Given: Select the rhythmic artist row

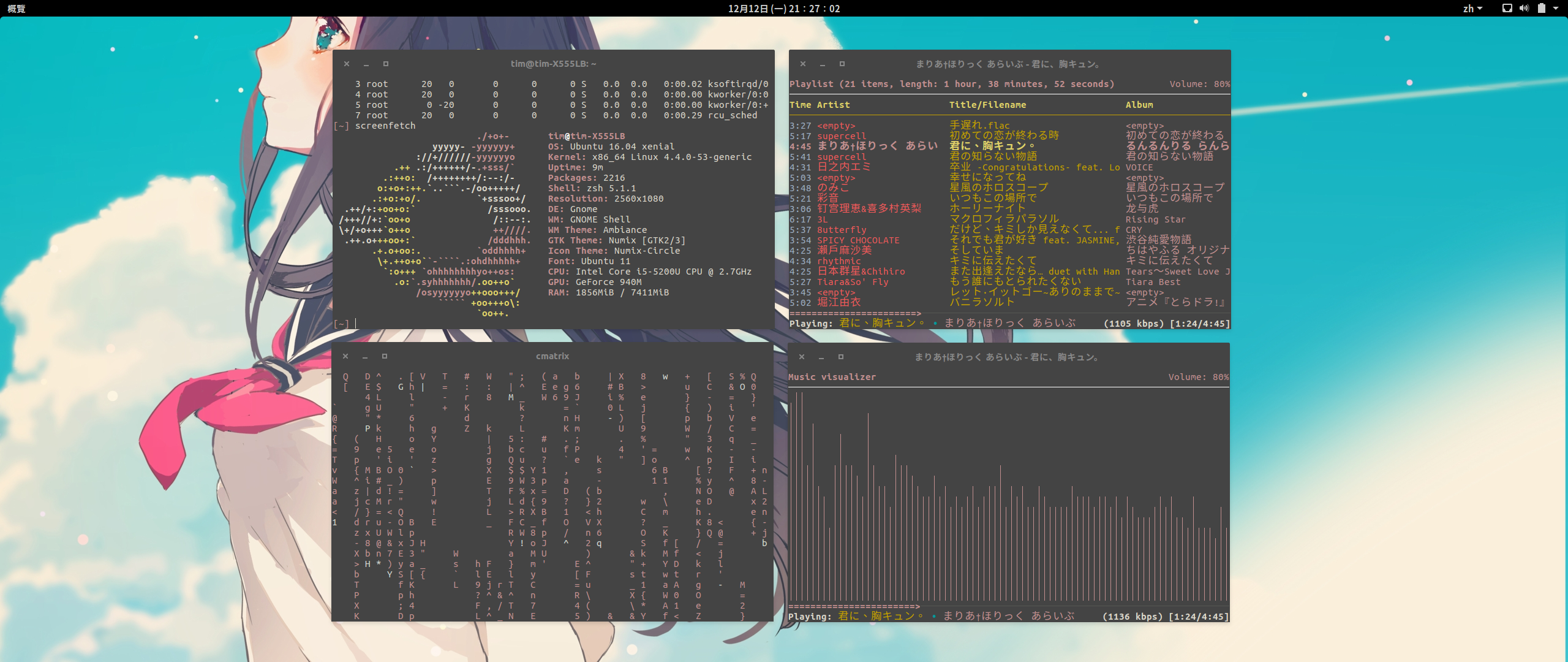Looking at the screenshot, I should (x=1009, y=261).
